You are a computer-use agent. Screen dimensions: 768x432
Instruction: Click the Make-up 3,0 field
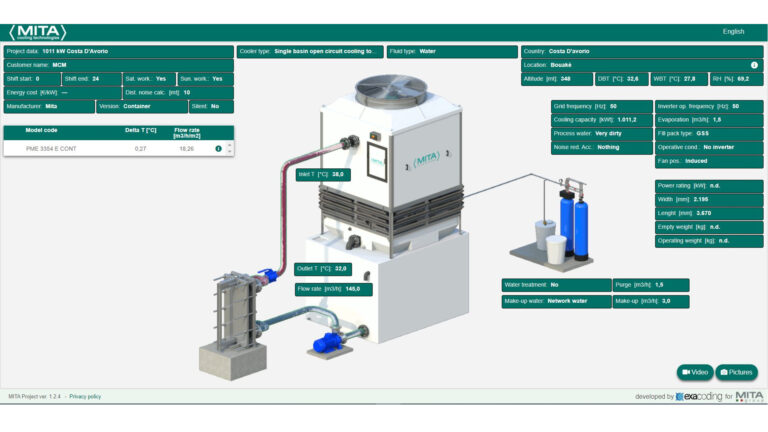click(x=651, y=301)
